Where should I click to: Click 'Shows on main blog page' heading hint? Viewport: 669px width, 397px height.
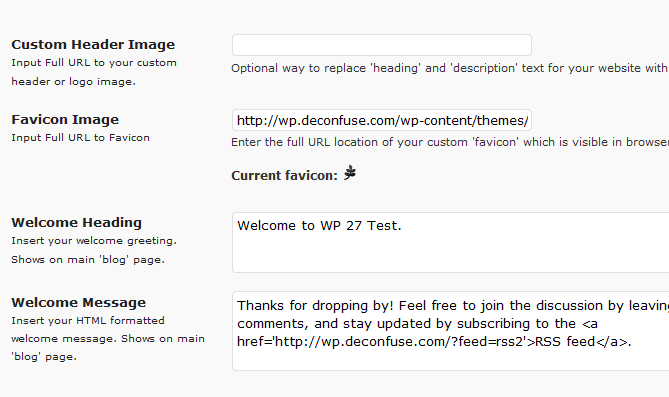pos(88,260)
